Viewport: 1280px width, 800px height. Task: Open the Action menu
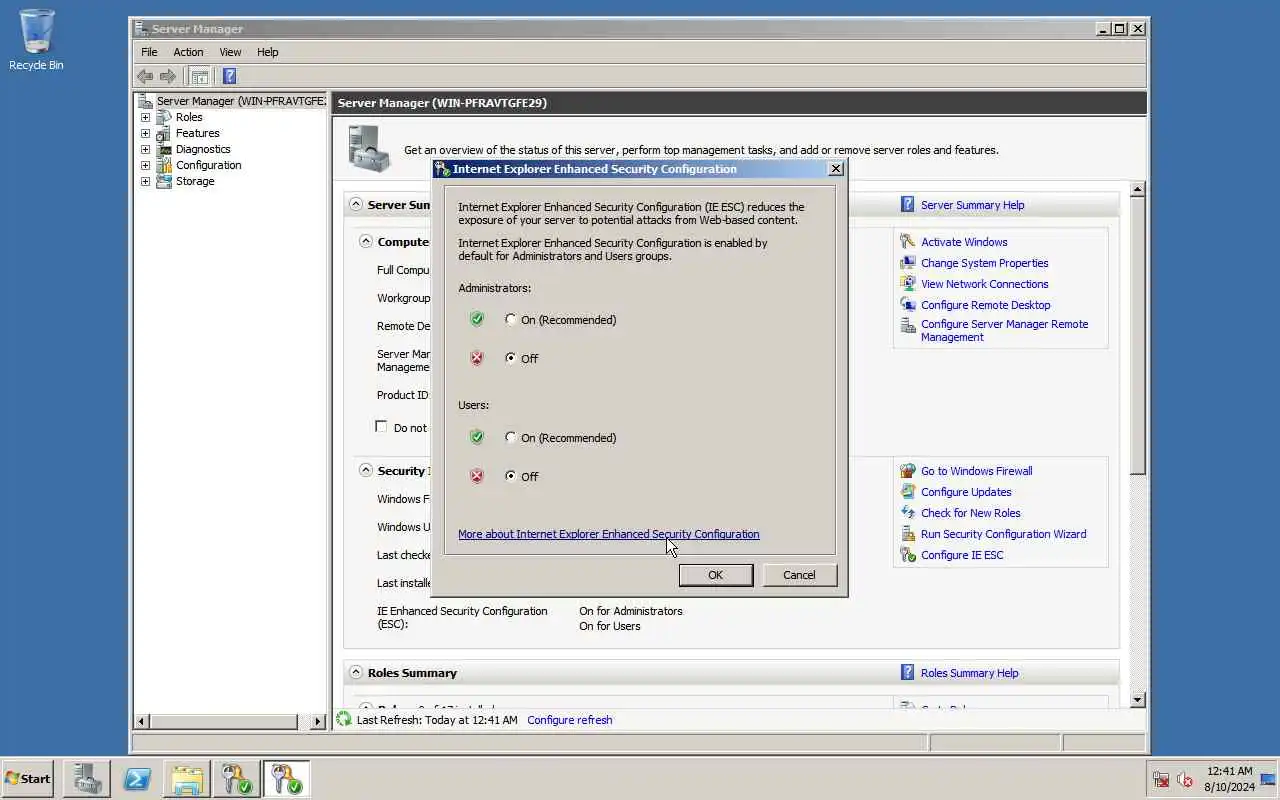coord(188,52)
